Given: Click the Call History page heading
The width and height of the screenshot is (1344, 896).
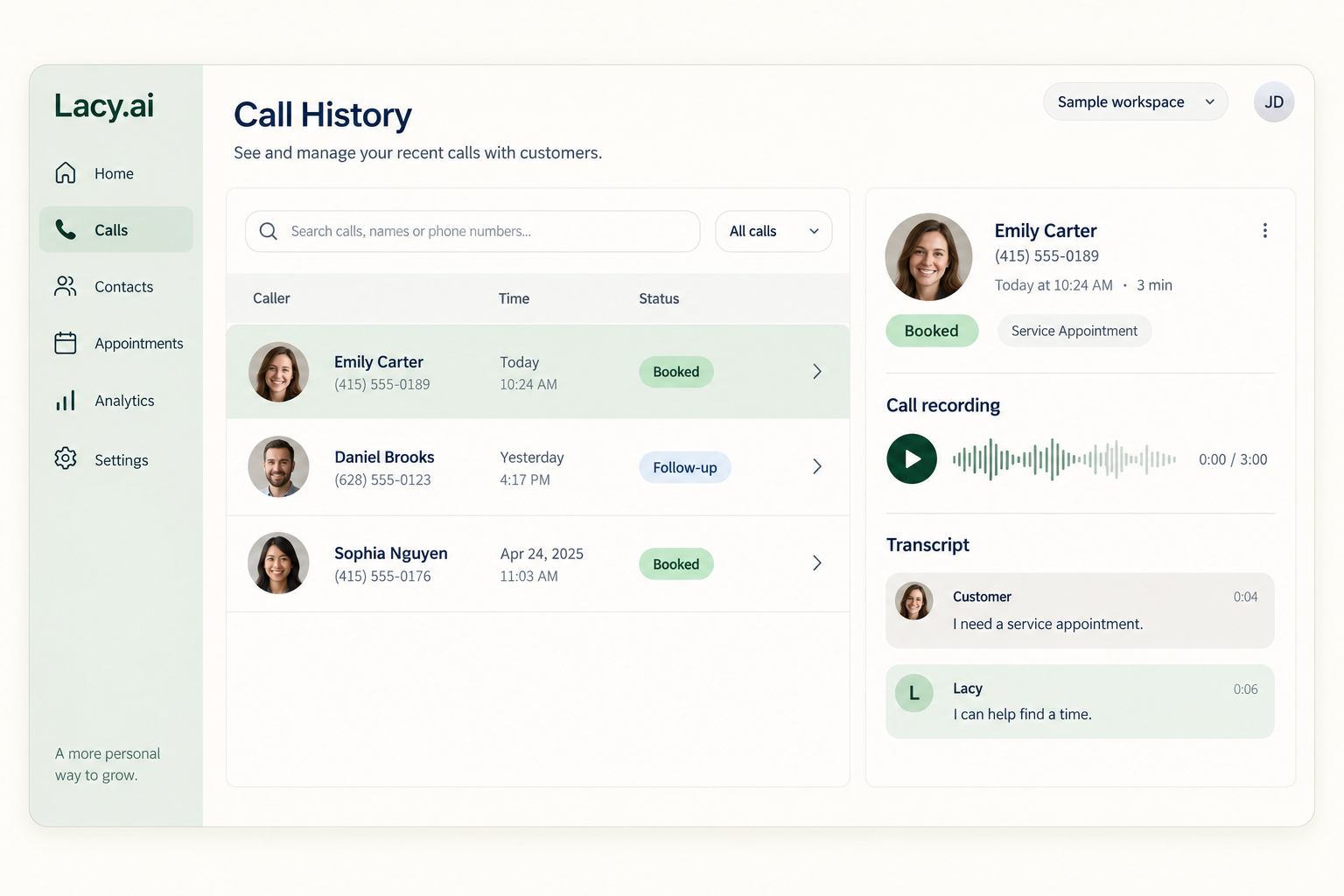Looking at the screenshot, I should tap(323, 115).
